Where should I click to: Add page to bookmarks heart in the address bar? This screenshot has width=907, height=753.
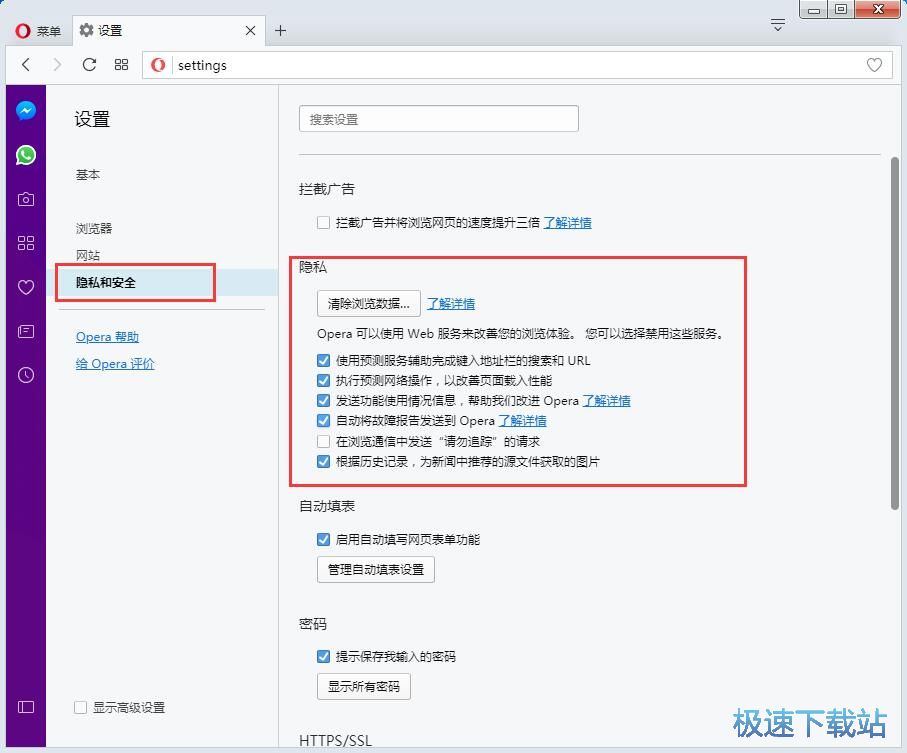pos(875,65)
